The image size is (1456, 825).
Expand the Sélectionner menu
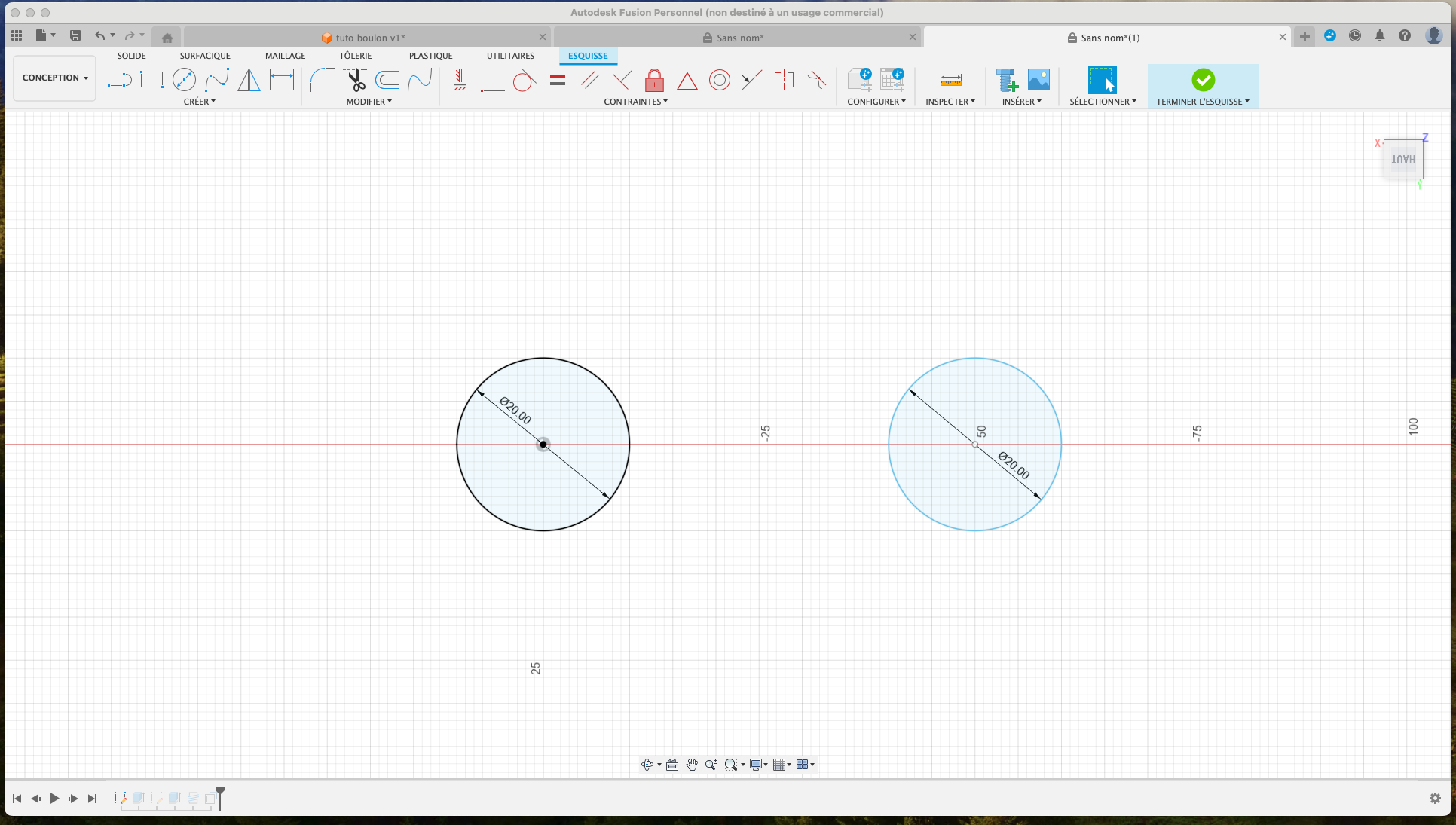click(x=1103, y=102)
